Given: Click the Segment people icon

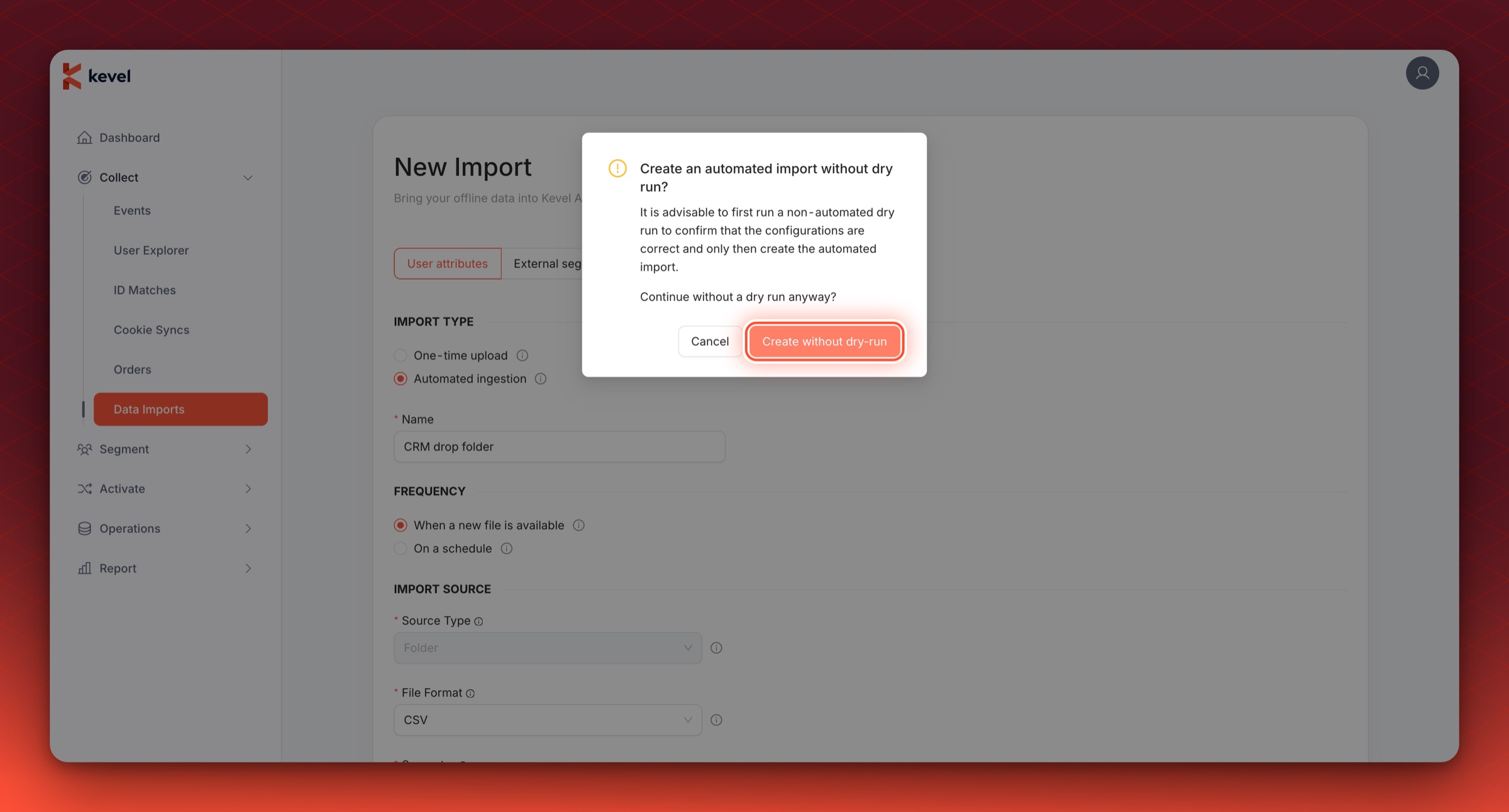Looking at the screenshot, I should tap(84, 449).
